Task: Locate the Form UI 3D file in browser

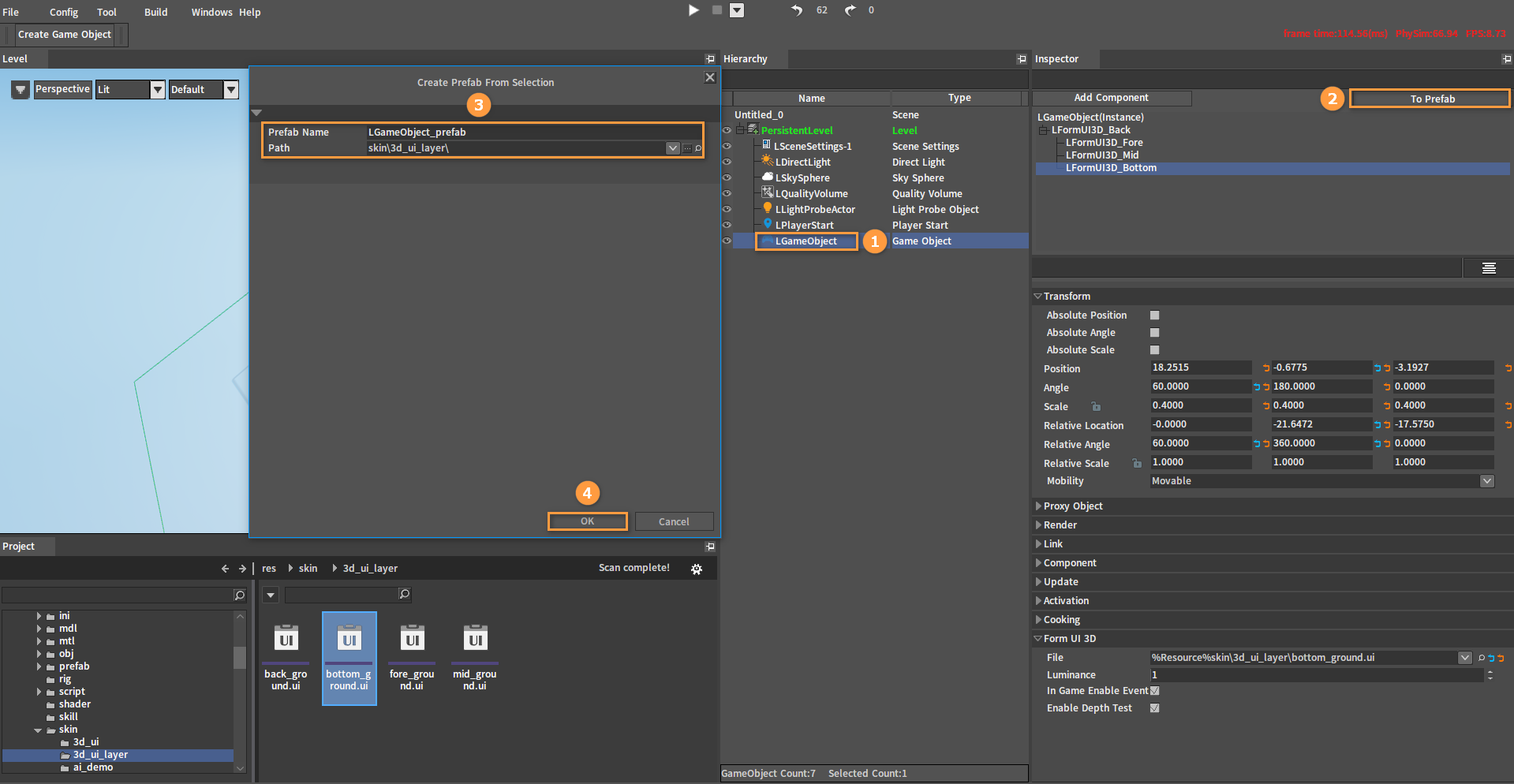Action: 1482,658
